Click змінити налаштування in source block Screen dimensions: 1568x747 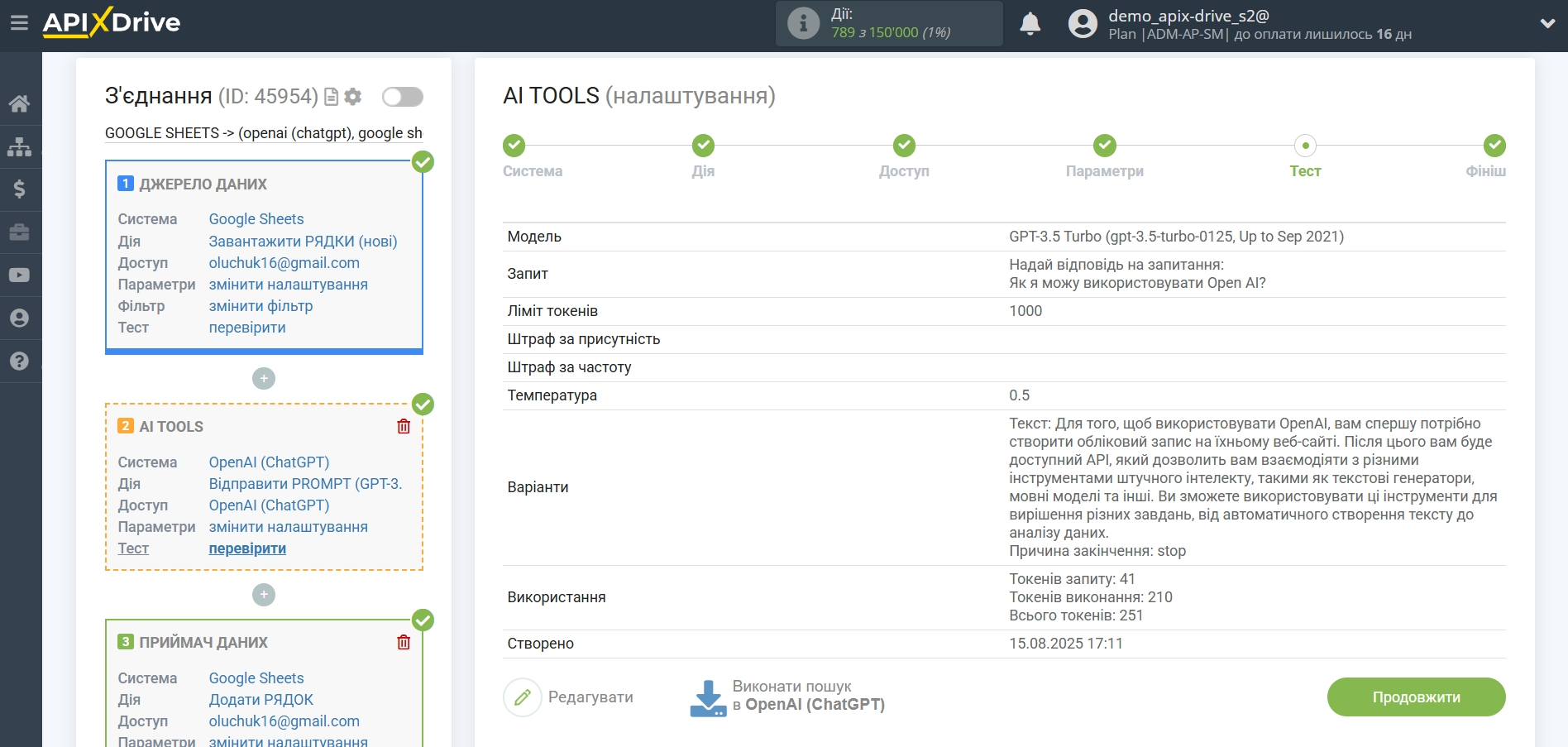point(288,285)
